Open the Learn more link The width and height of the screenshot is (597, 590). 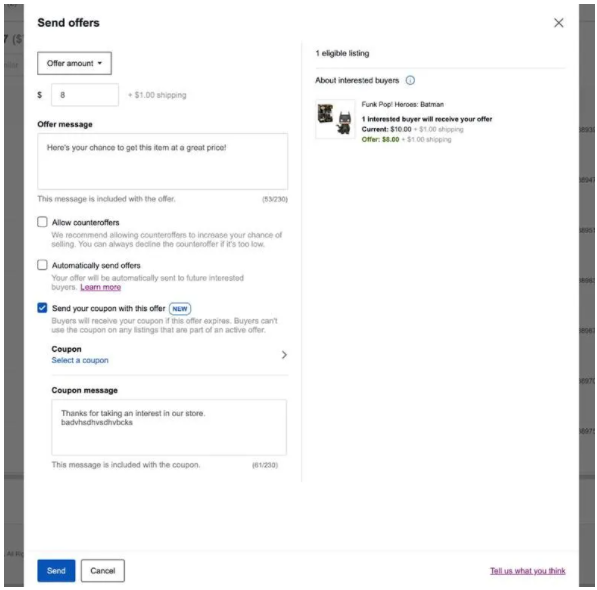pos(101,287)
